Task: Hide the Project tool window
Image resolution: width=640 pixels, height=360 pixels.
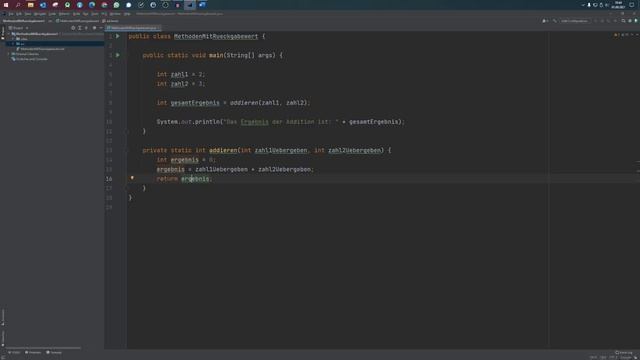Action: pos(101,28)
